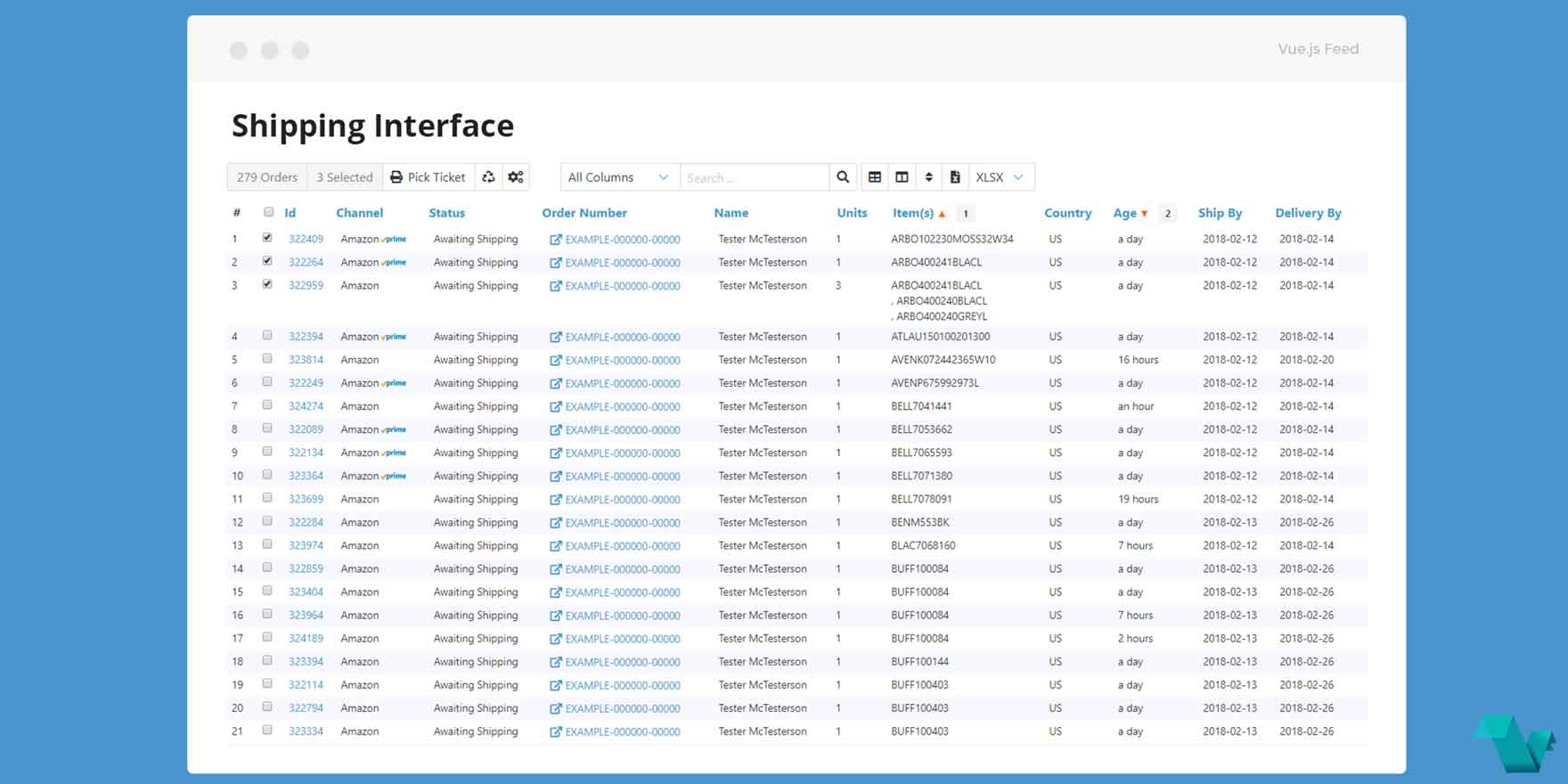Sort by the Delivery By column header

tap(1307, 213)
